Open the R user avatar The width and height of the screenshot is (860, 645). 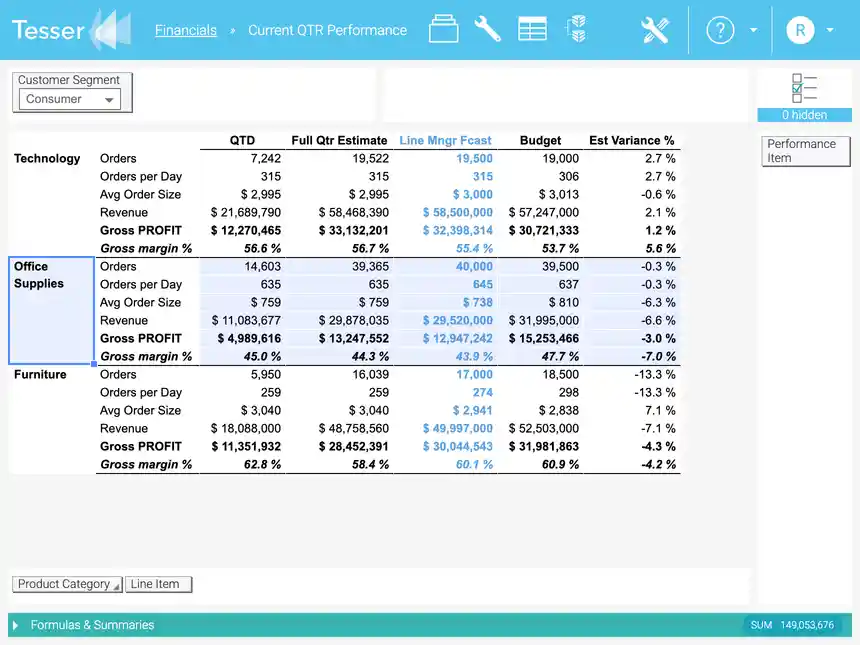(x=800, y=30)
